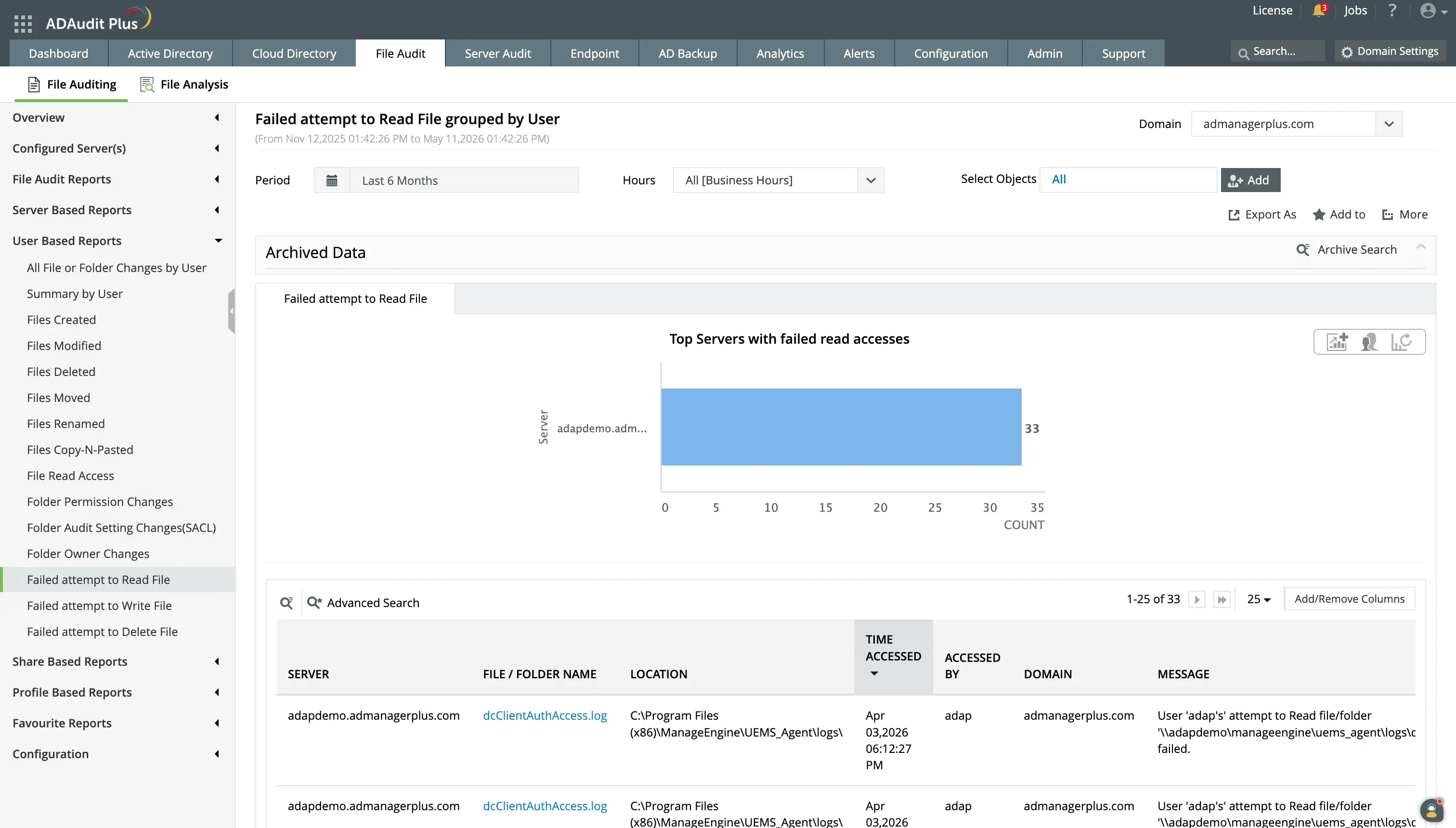The width and height of the screenshot is (1456, 828).
Task: Switch to the Dashboard tab
Action: (x=59, y=53)
